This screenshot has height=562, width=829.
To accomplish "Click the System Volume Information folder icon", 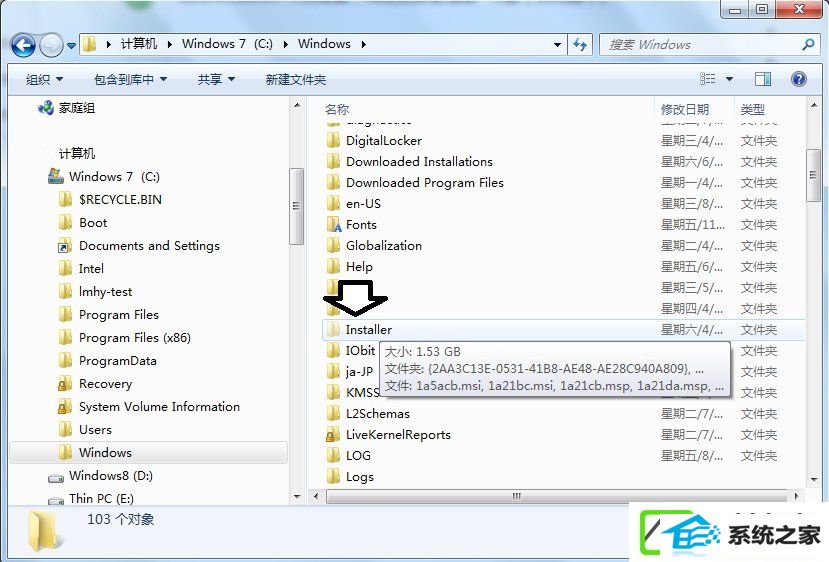I will click(65, 407).
